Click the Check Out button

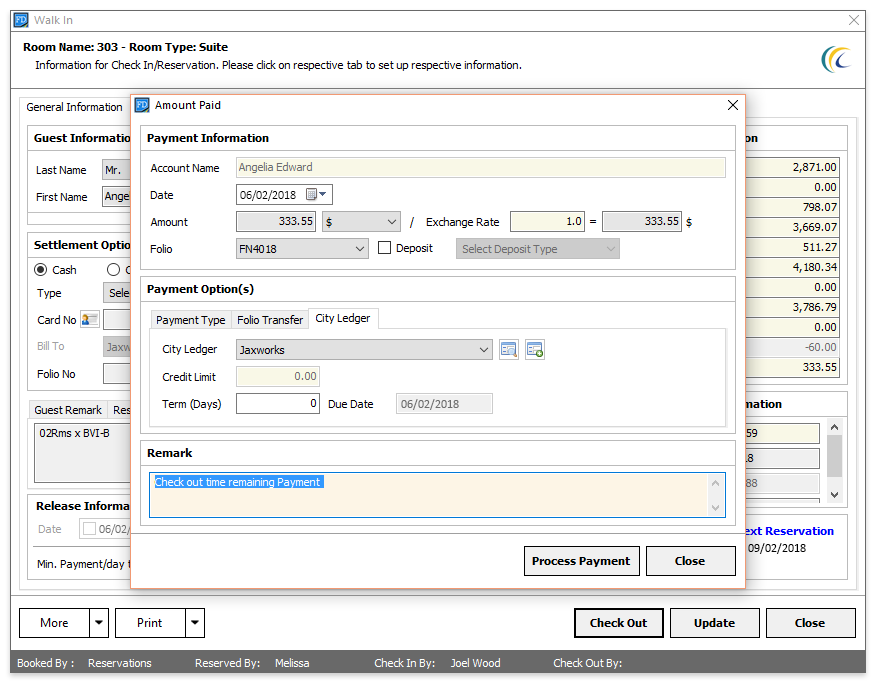point(618,623)
